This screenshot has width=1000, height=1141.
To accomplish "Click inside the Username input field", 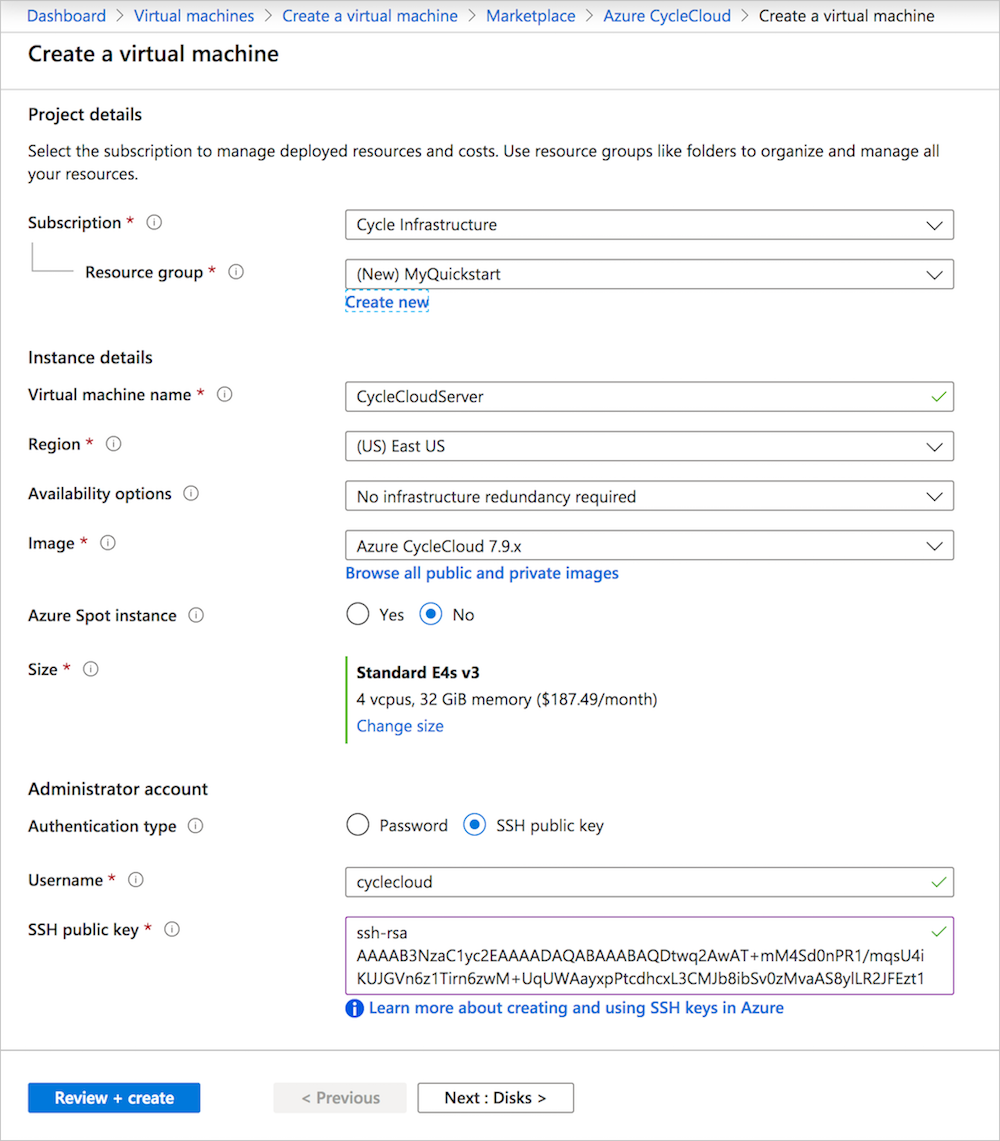I will 650,881.
